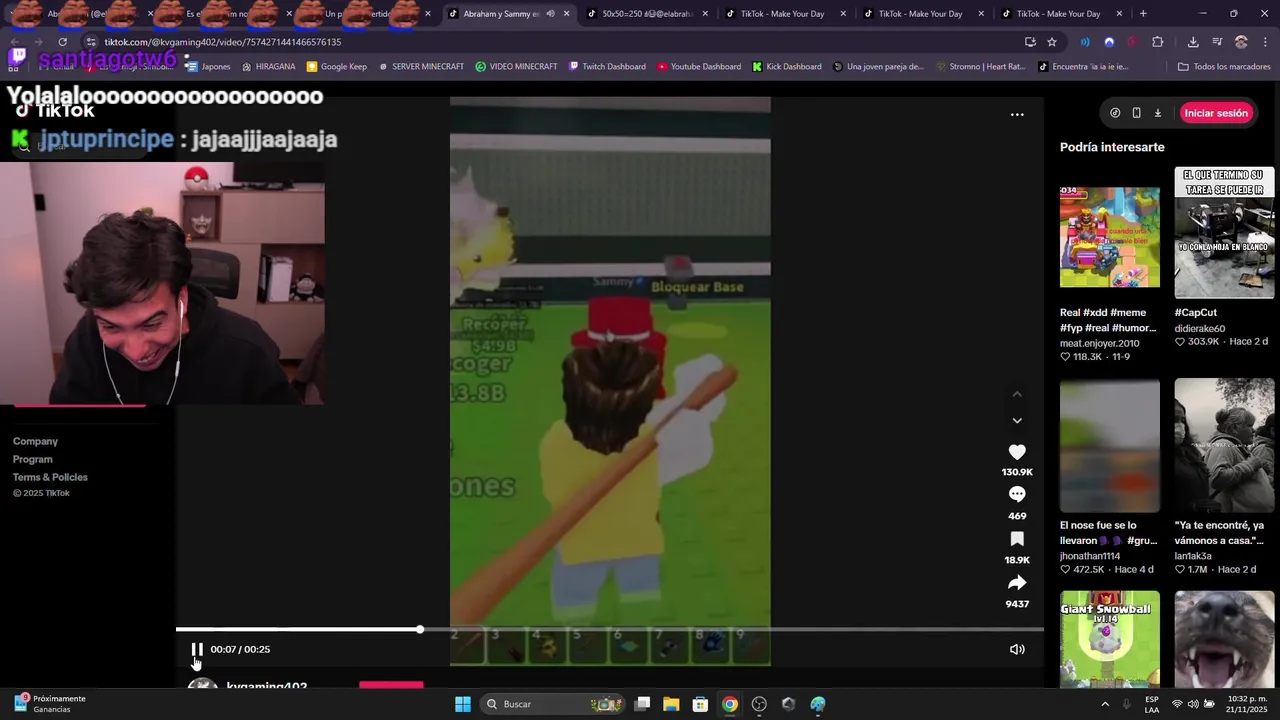
Task: Open the Kick Dashboard bookmark
Action: pyautogui.click(x=786, y=67)
